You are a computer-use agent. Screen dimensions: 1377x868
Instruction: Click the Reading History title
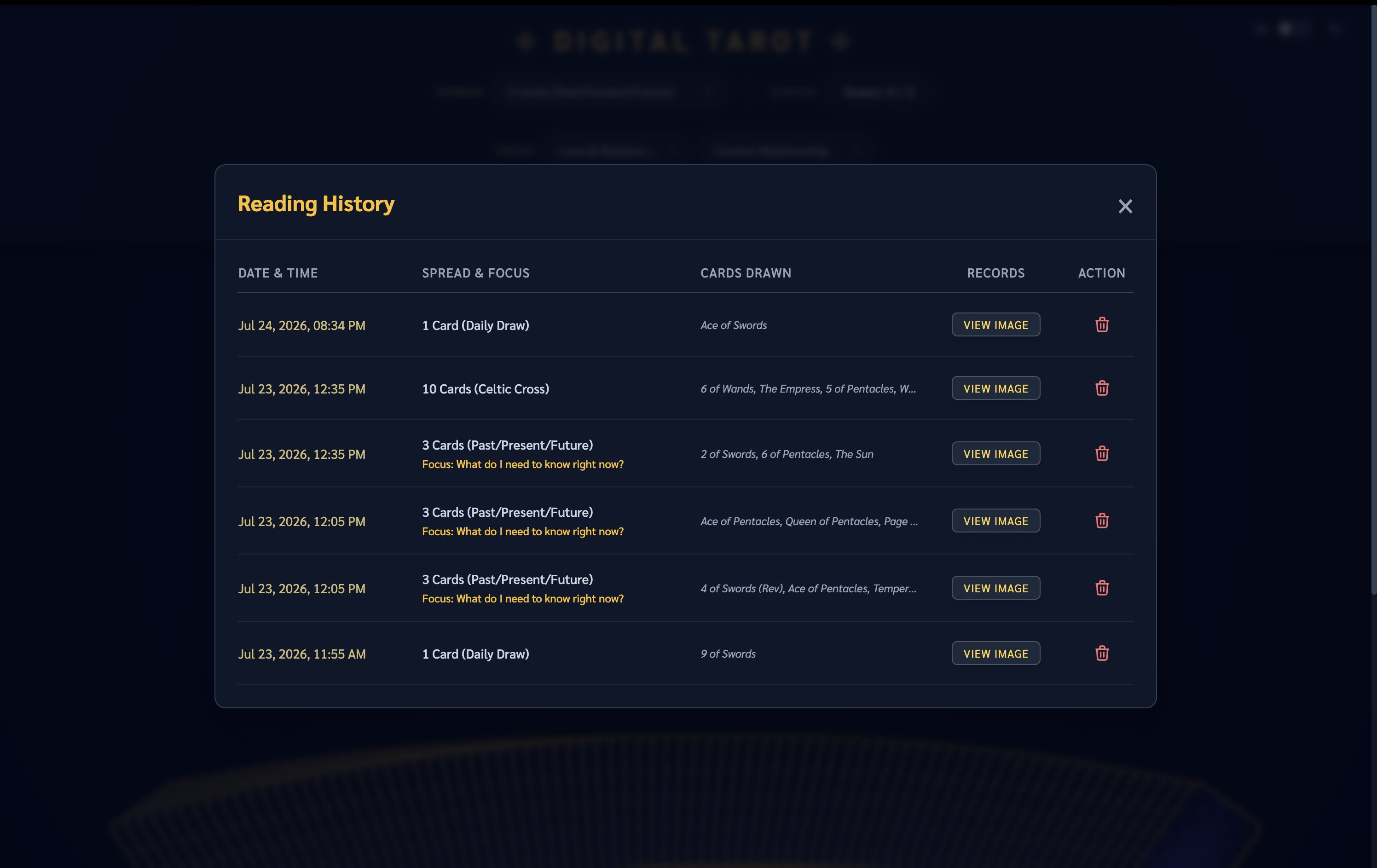(316, 204)
